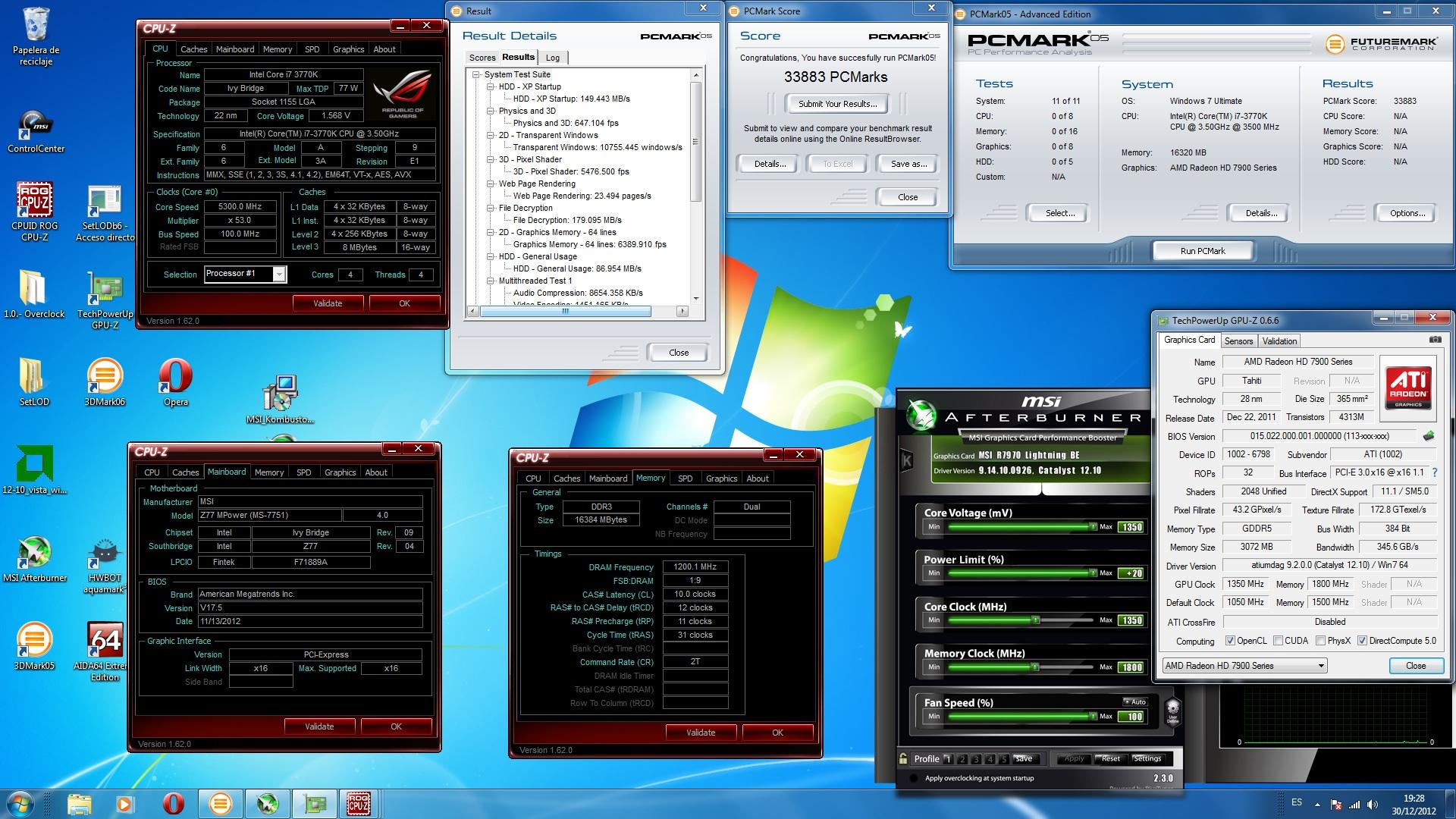Click GPU-Z BIOS save chip icon

click(x=1429, y=436)
